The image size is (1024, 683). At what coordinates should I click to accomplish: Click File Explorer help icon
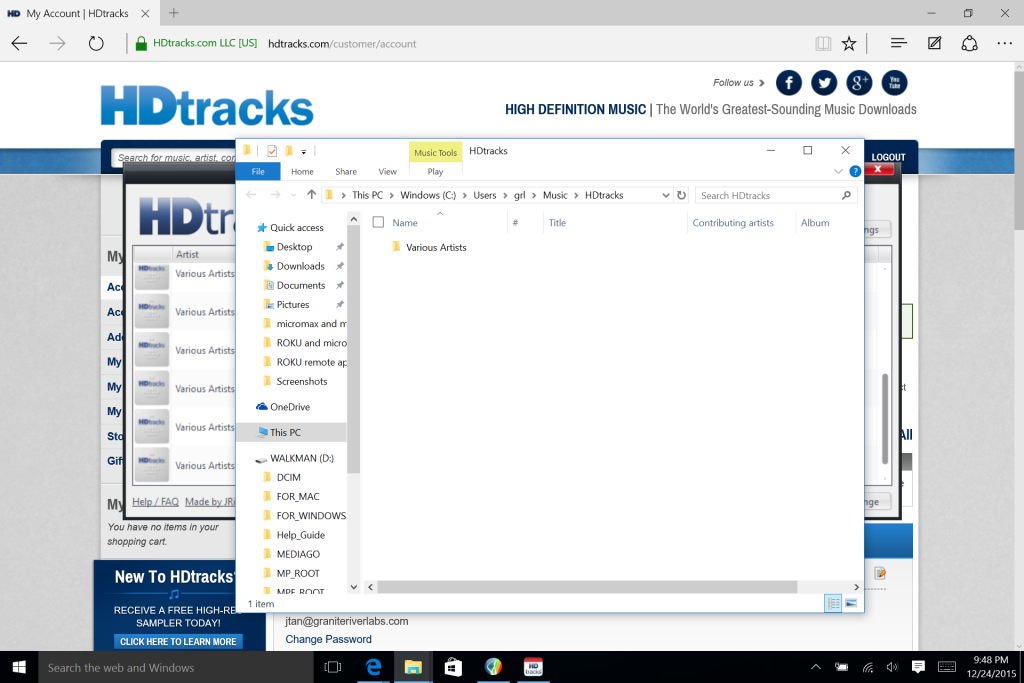[x=855, y=172]
